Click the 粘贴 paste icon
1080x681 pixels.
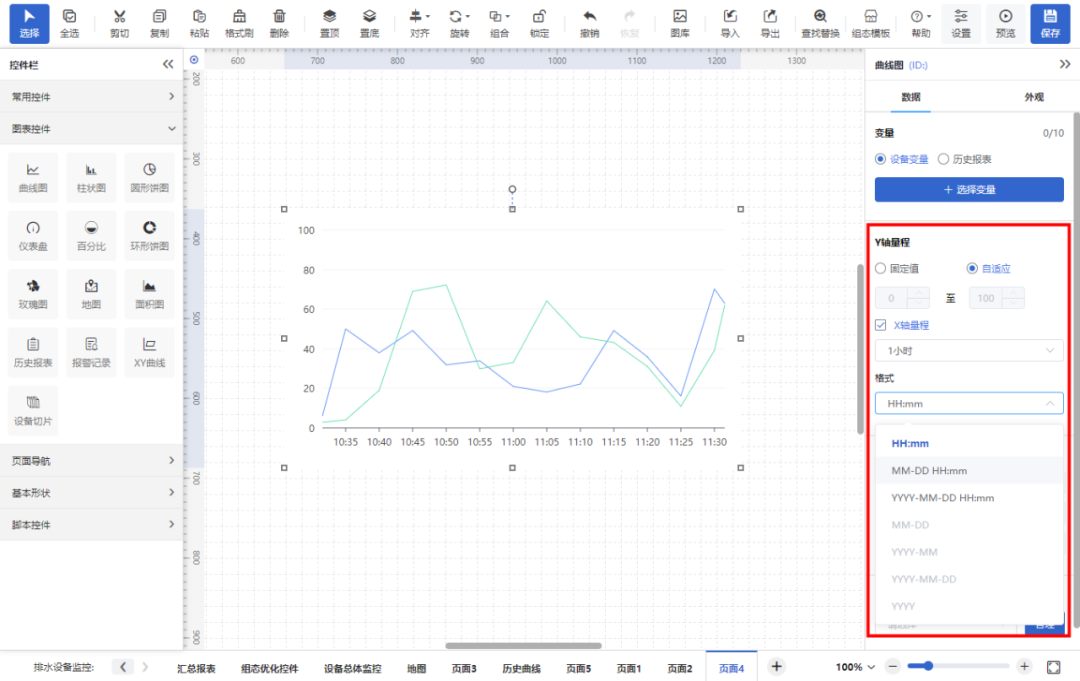tap(199, 23)
